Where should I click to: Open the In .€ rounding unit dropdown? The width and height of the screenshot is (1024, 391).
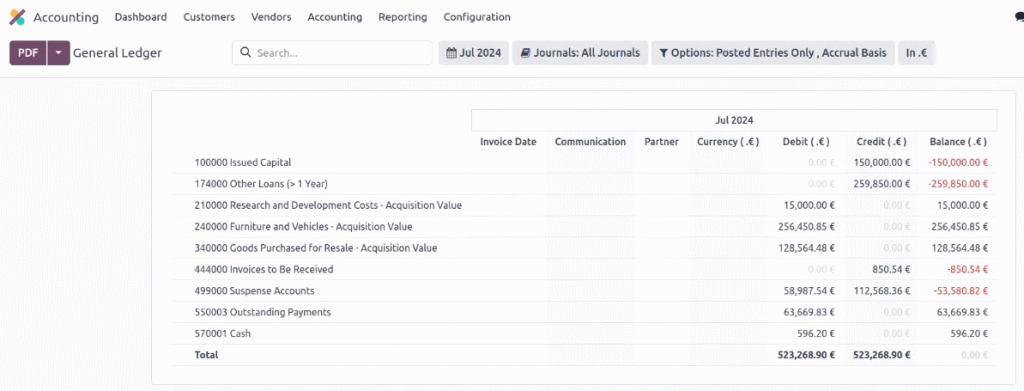coord(917,53)
